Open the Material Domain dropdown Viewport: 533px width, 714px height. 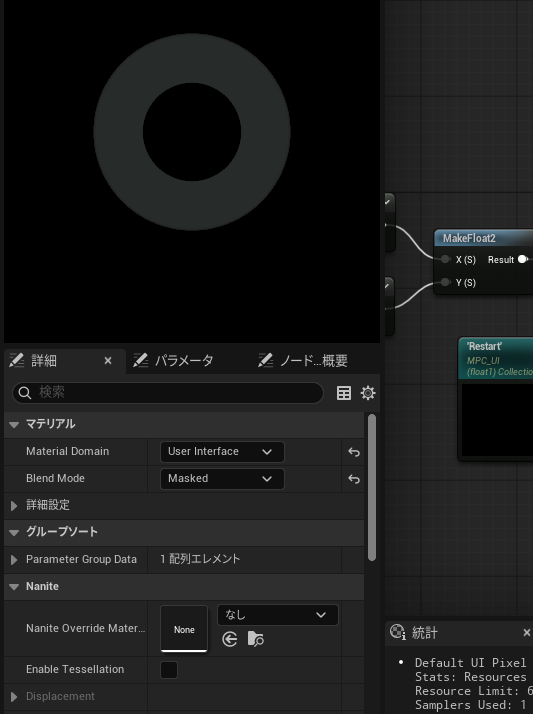[222, 452]
